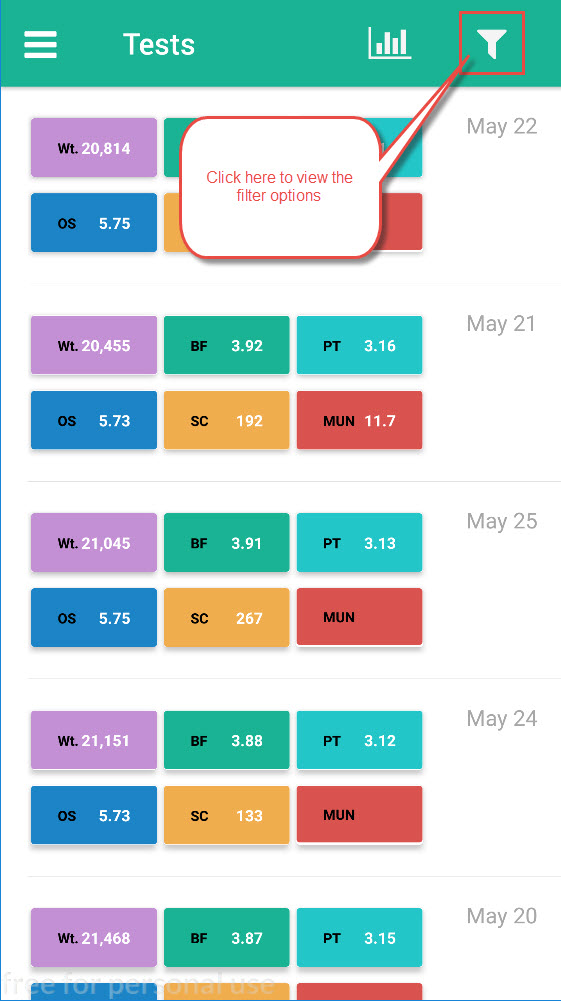The image size is (561, 1001).
Task: Click the May 24 date label
Action: 502,719
